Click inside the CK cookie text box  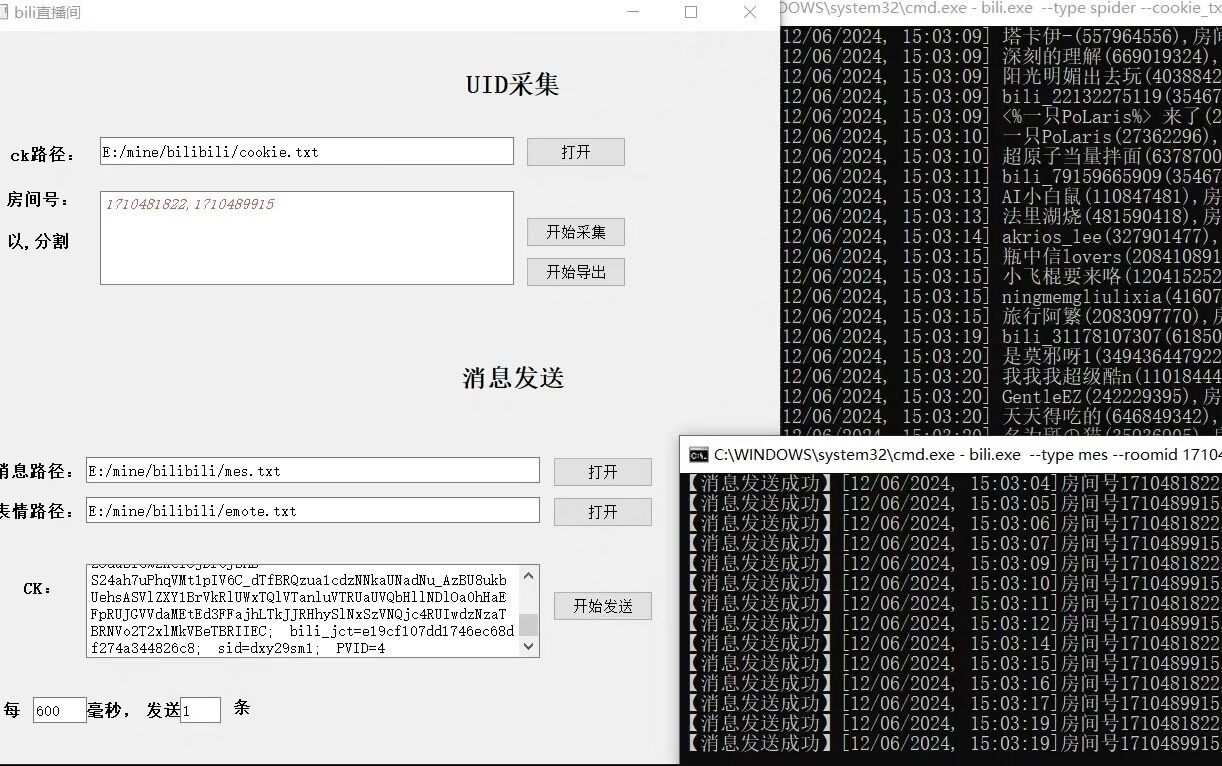[x=303, y=611]
